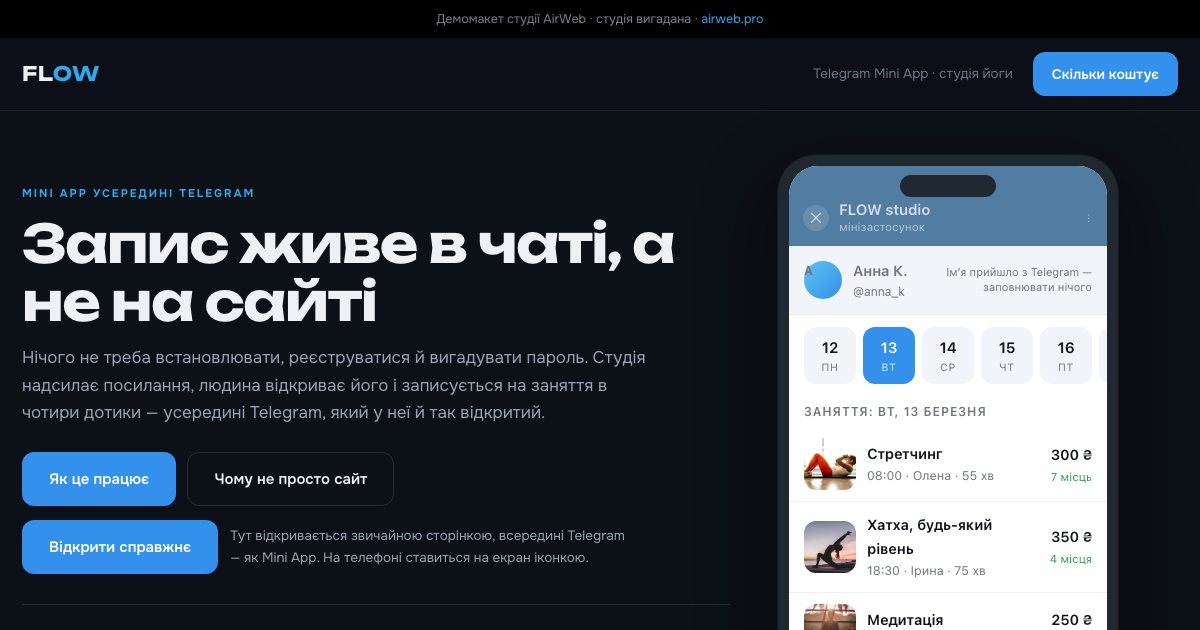Select date 15 ЧТ

tap(1007, 355)
